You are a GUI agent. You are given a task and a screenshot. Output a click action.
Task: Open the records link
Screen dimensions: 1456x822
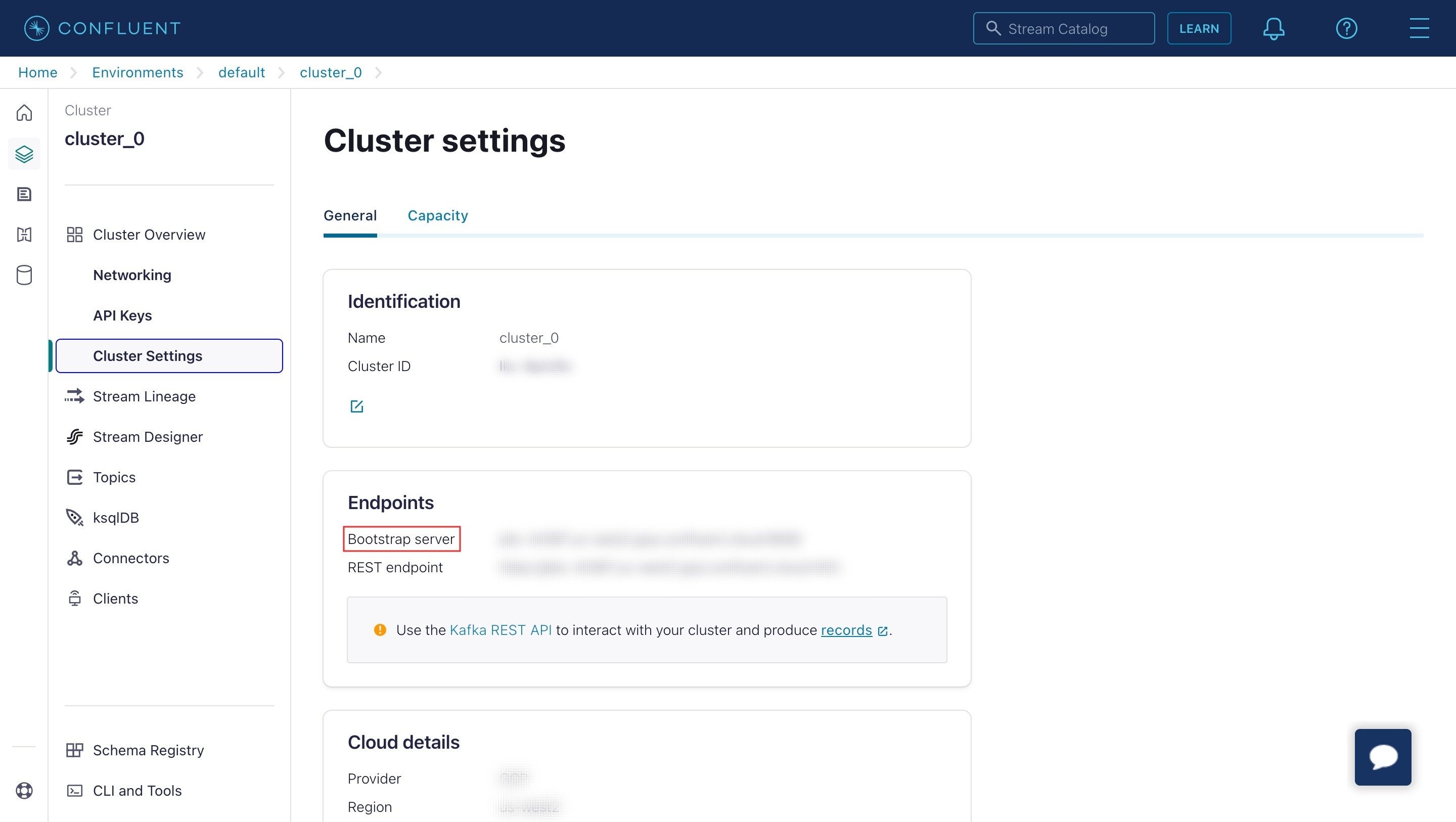pos(846,630)
